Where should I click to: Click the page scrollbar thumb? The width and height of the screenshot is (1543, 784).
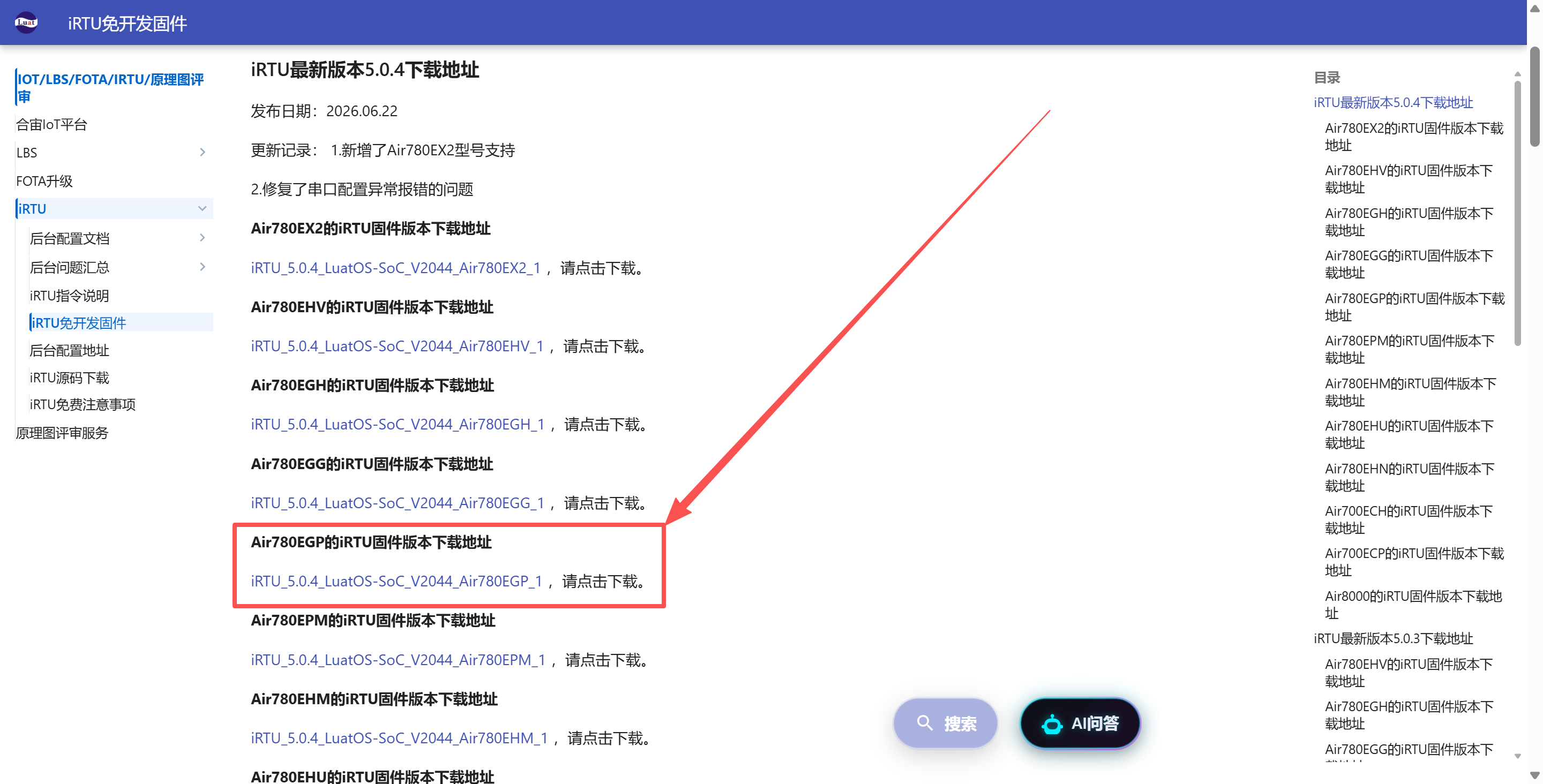[1534, 96]
